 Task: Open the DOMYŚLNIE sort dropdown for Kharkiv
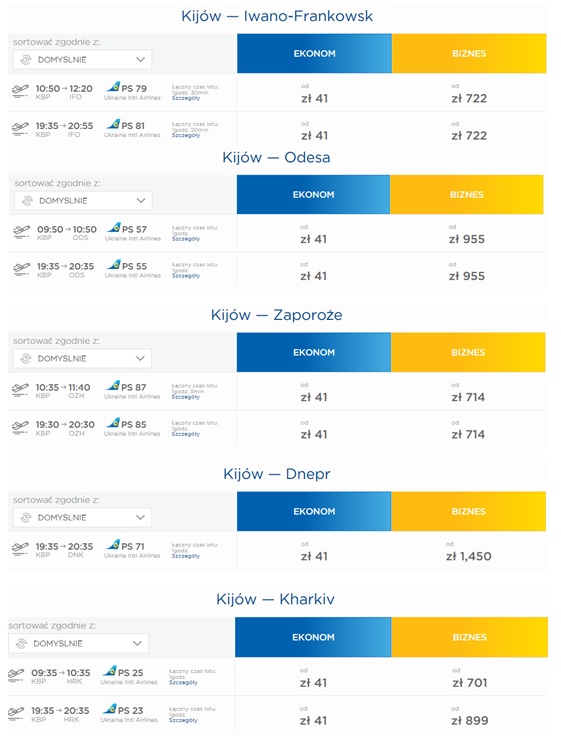[x=79, y=643]
